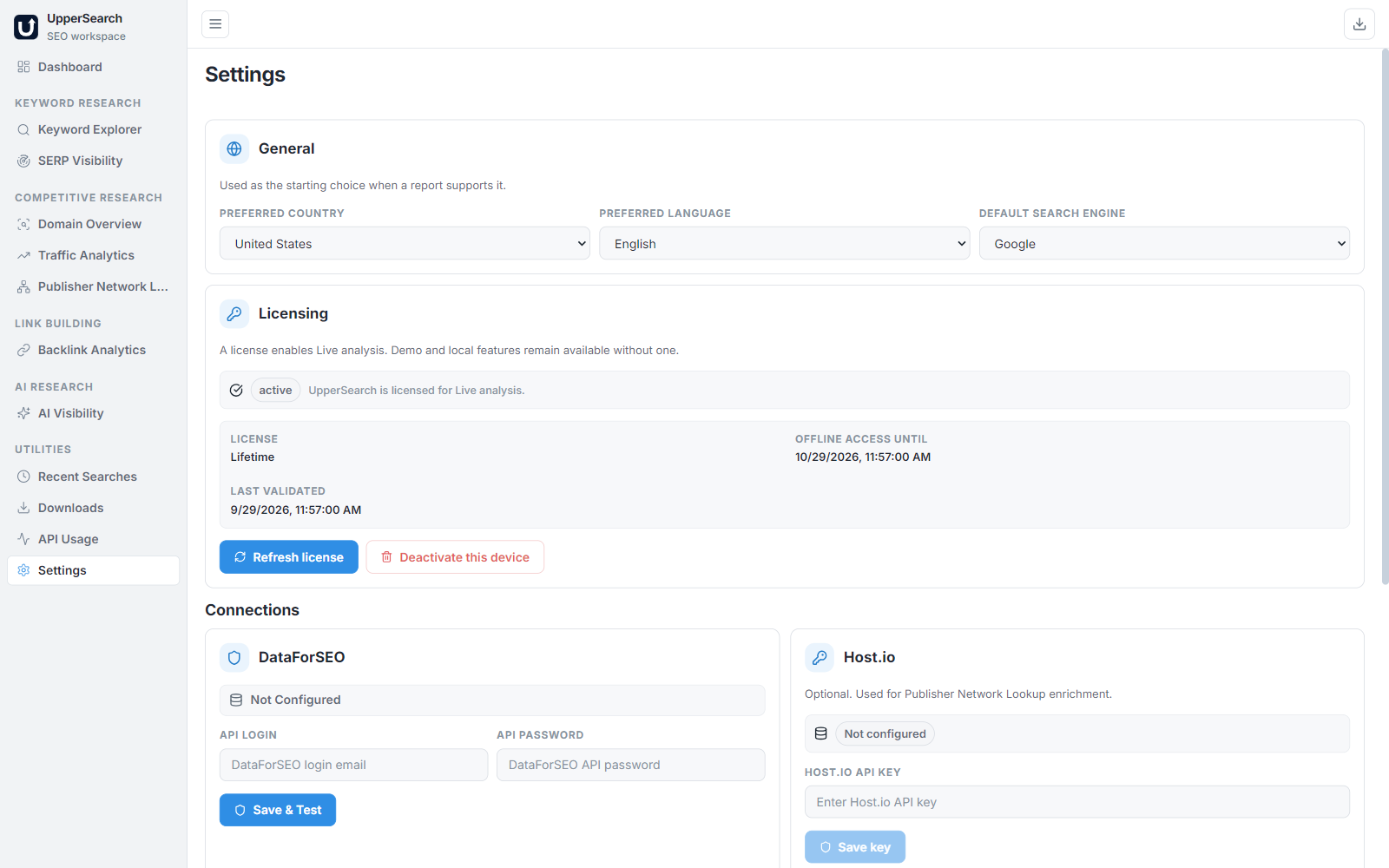1389x868 pixels.
Task: Navigate to Domain Overview
Action: click(93, 224)
